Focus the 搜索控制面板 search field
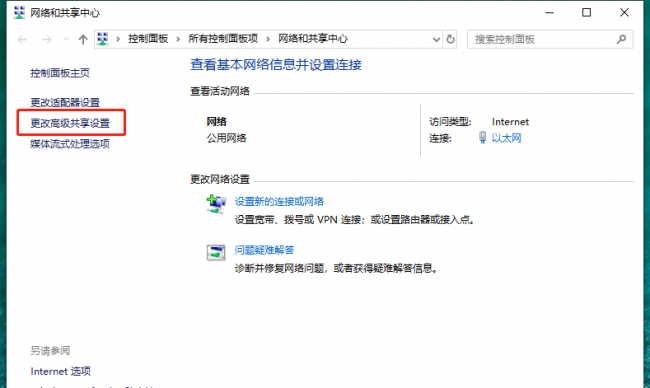 (550, 39)
